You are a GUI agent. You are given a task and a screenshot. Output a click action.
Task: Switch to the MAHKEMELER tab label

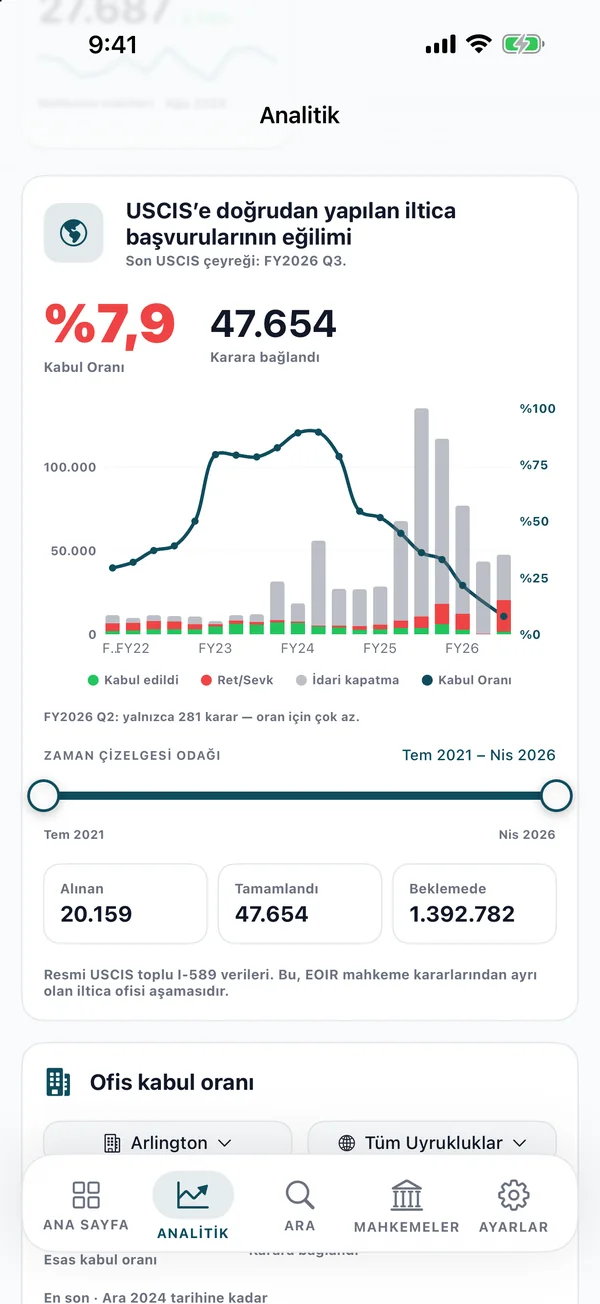click(406, 1227)
